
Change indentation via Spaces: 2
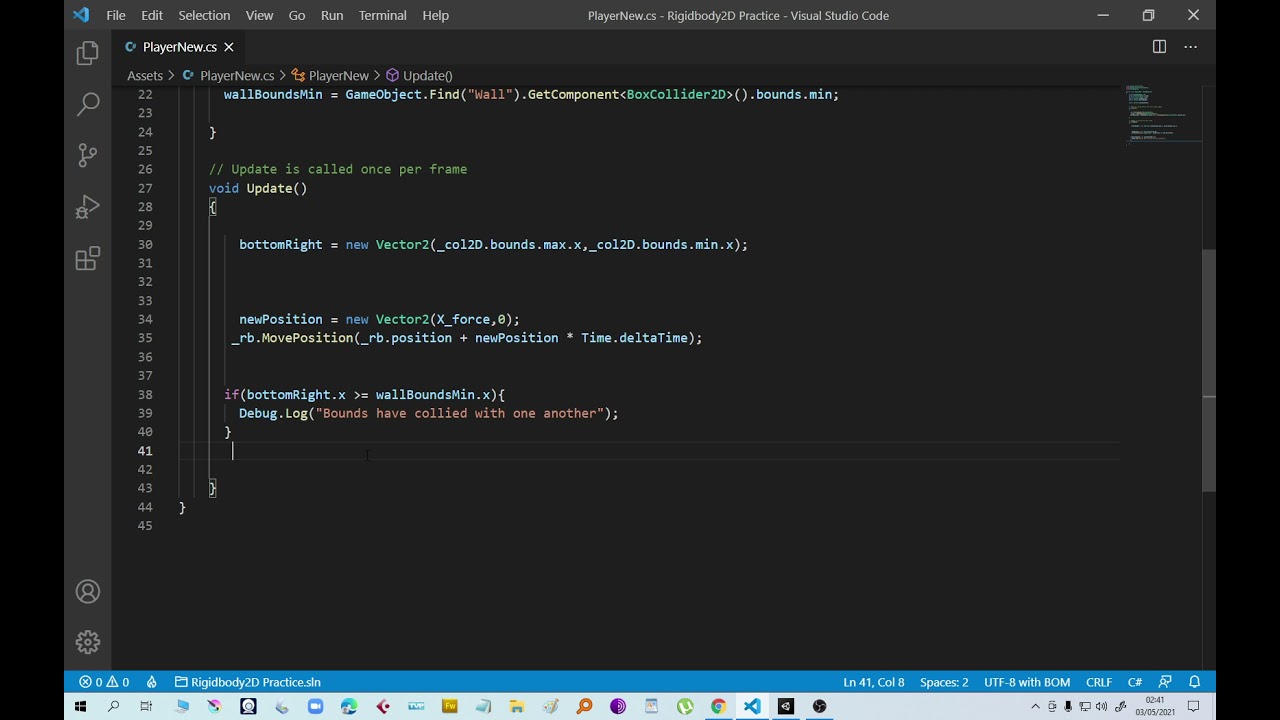[944, 682]
